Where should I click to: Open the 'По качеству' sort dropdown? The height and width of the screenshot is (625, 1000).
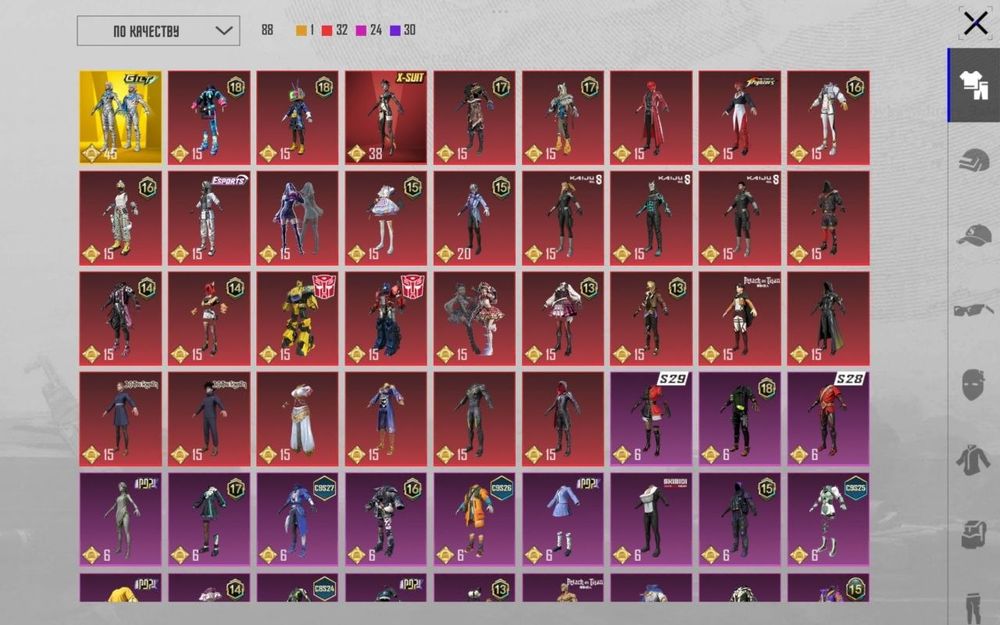click(158, 31)
